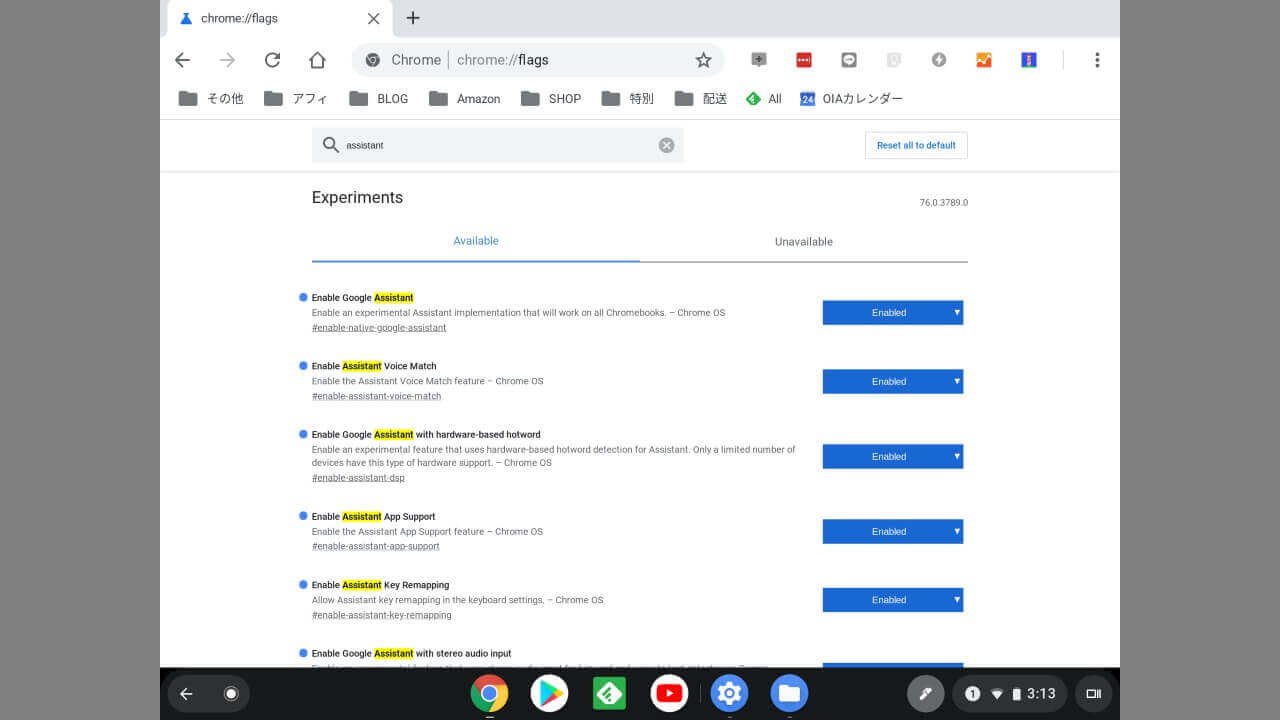
Task: Click the home icon in toolbar
Action: [x=317, y=60]
